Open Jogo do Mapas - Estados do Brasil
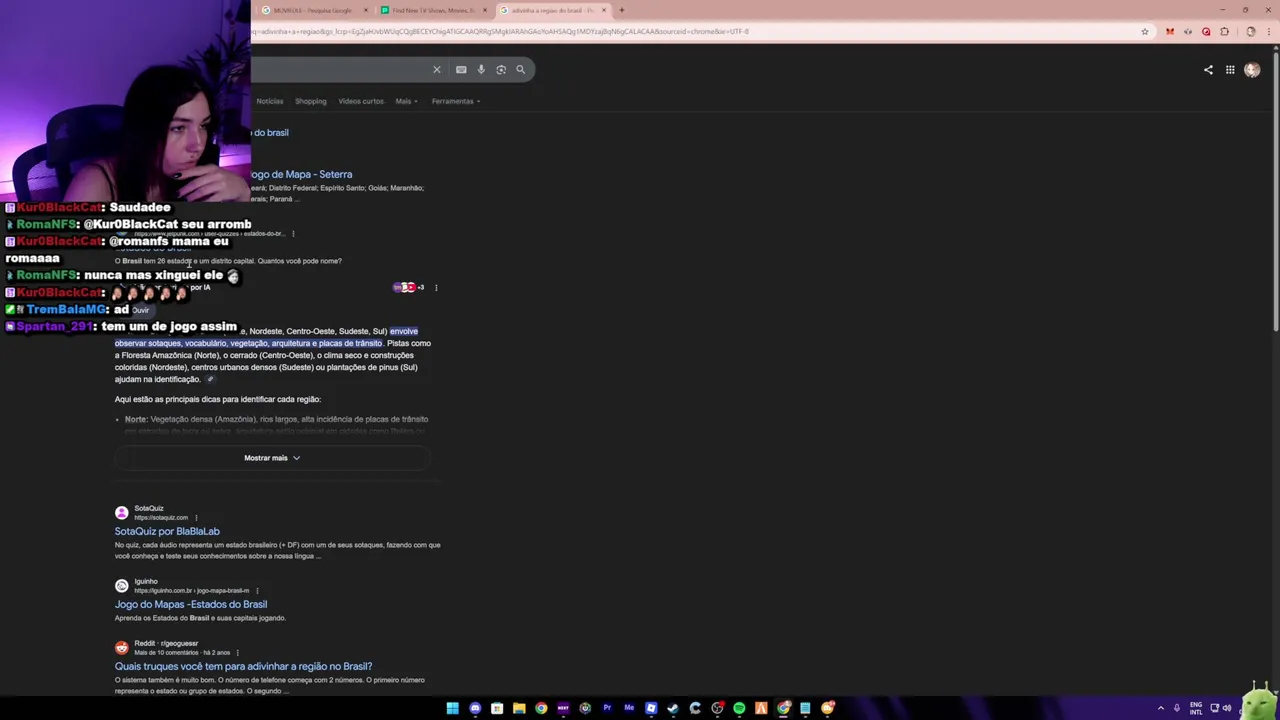1280x720 pixels. (x=191, y=604)
